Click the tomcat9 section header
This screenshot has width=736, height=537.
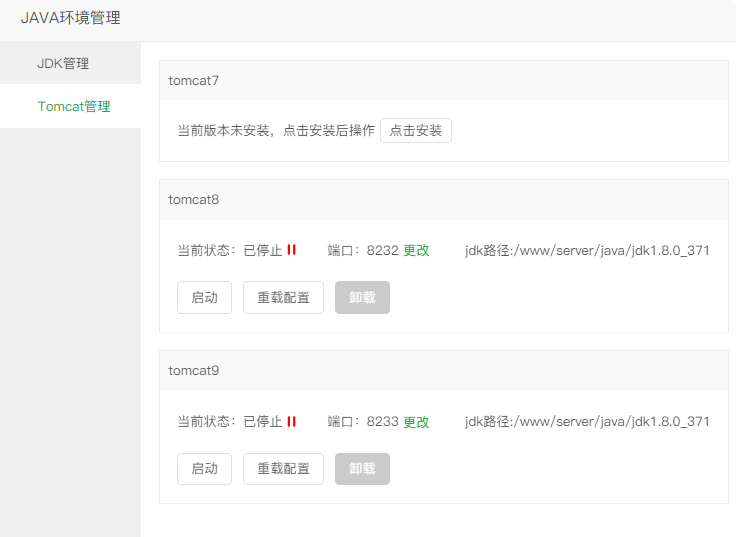(x=444, y=370)
